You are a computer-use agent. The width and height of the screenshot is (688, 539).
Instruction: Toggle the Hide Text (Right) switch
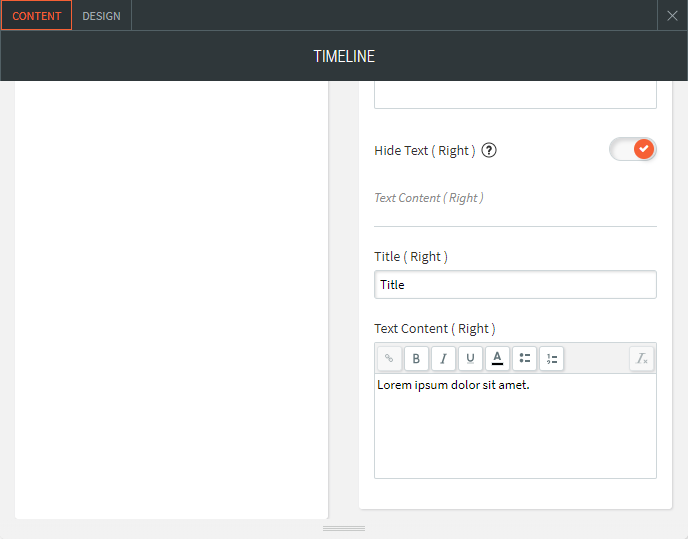[x=632, y=150]
